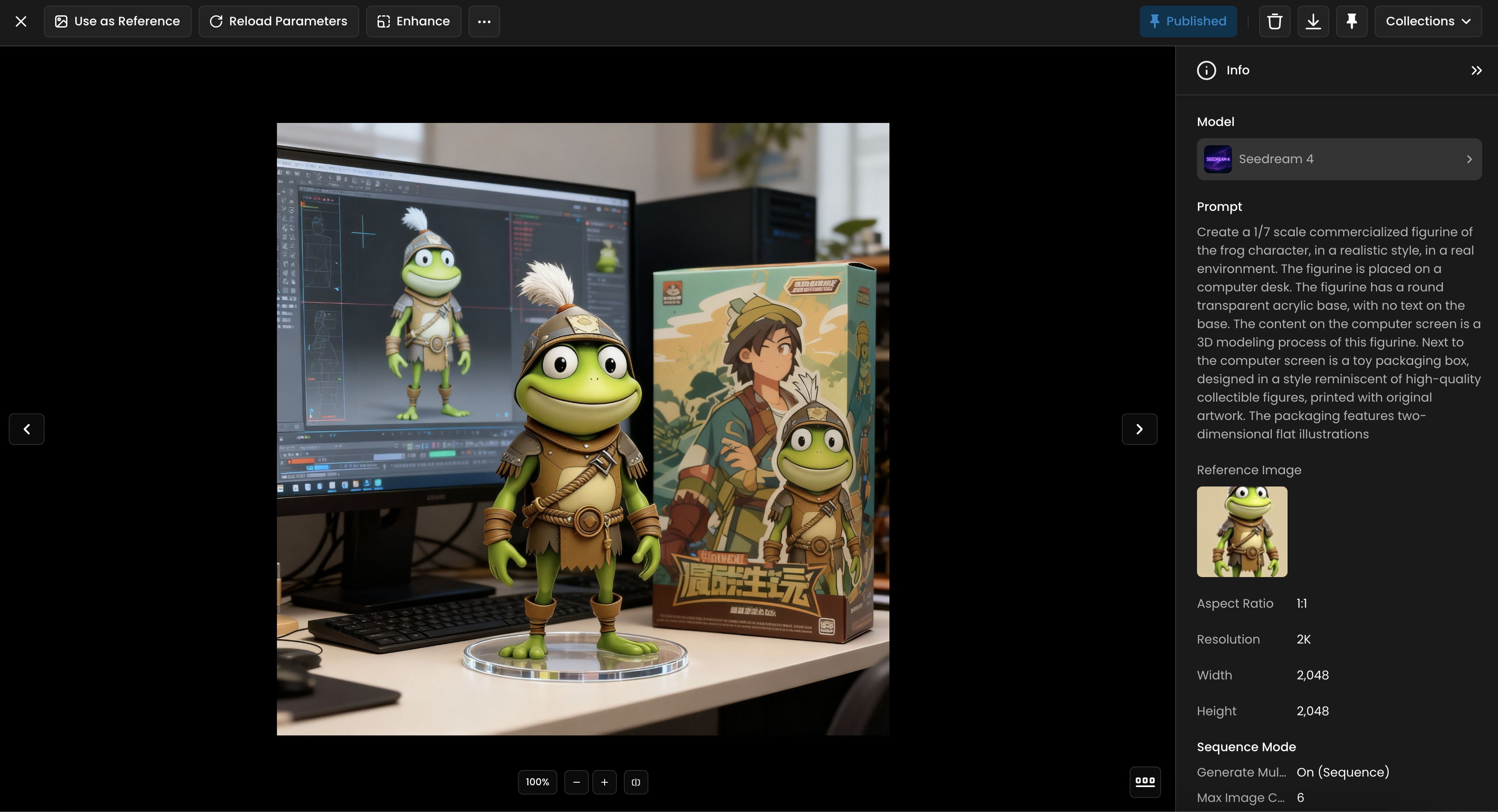The height and width of the screenshot is (812, 1498).
Task: Click the Info circle icon
Action: coord(1206,70)
